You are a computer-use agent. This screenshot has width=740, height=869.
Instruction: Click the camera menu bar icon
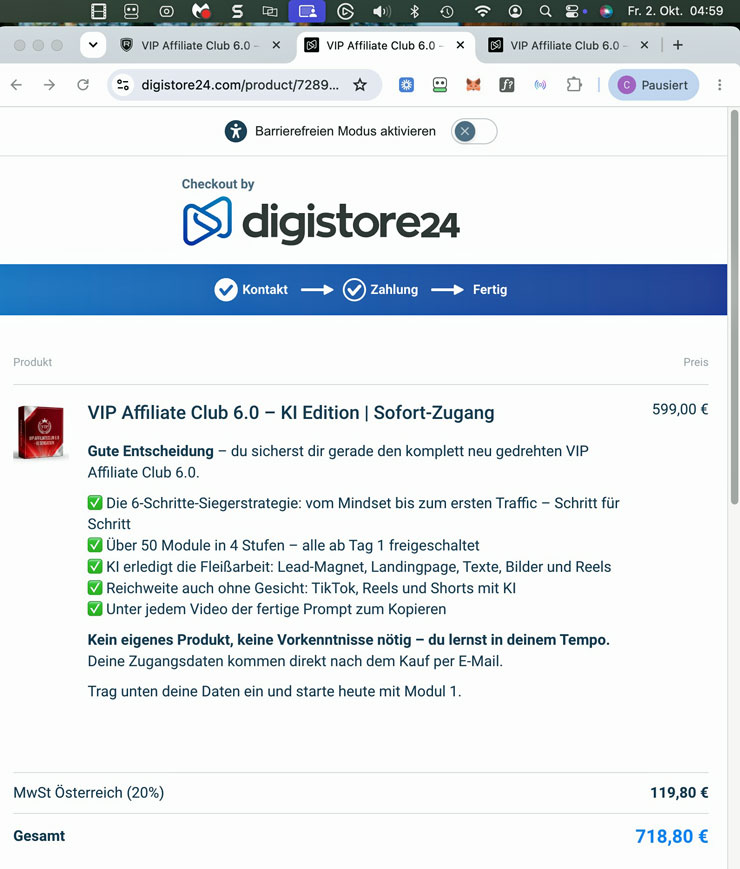point(166,11)
